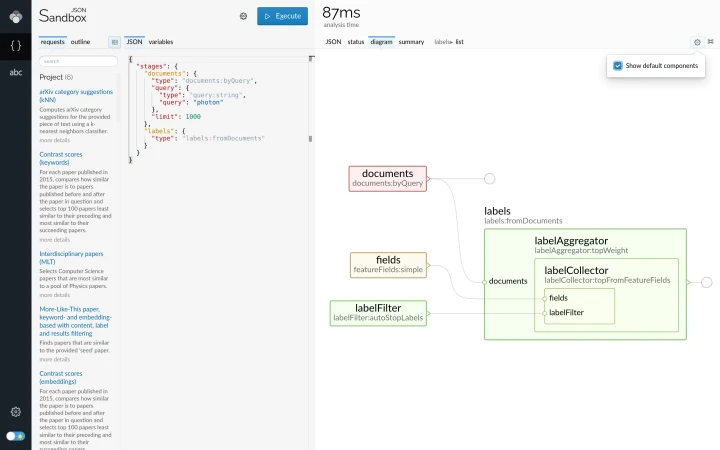
Task: Click the diagram settings gear icon
Action: pyautogui.click(x=697, y=42)
